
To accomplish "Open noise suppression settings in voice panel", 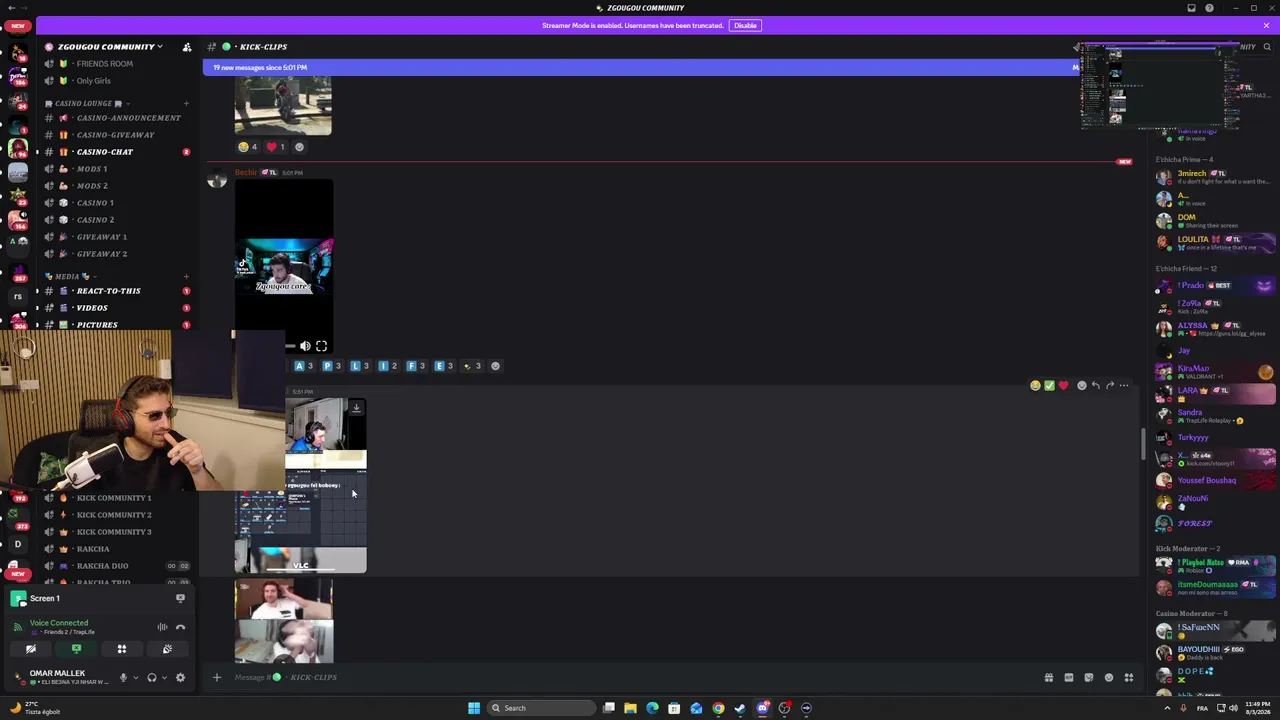I will coord(162,627).
